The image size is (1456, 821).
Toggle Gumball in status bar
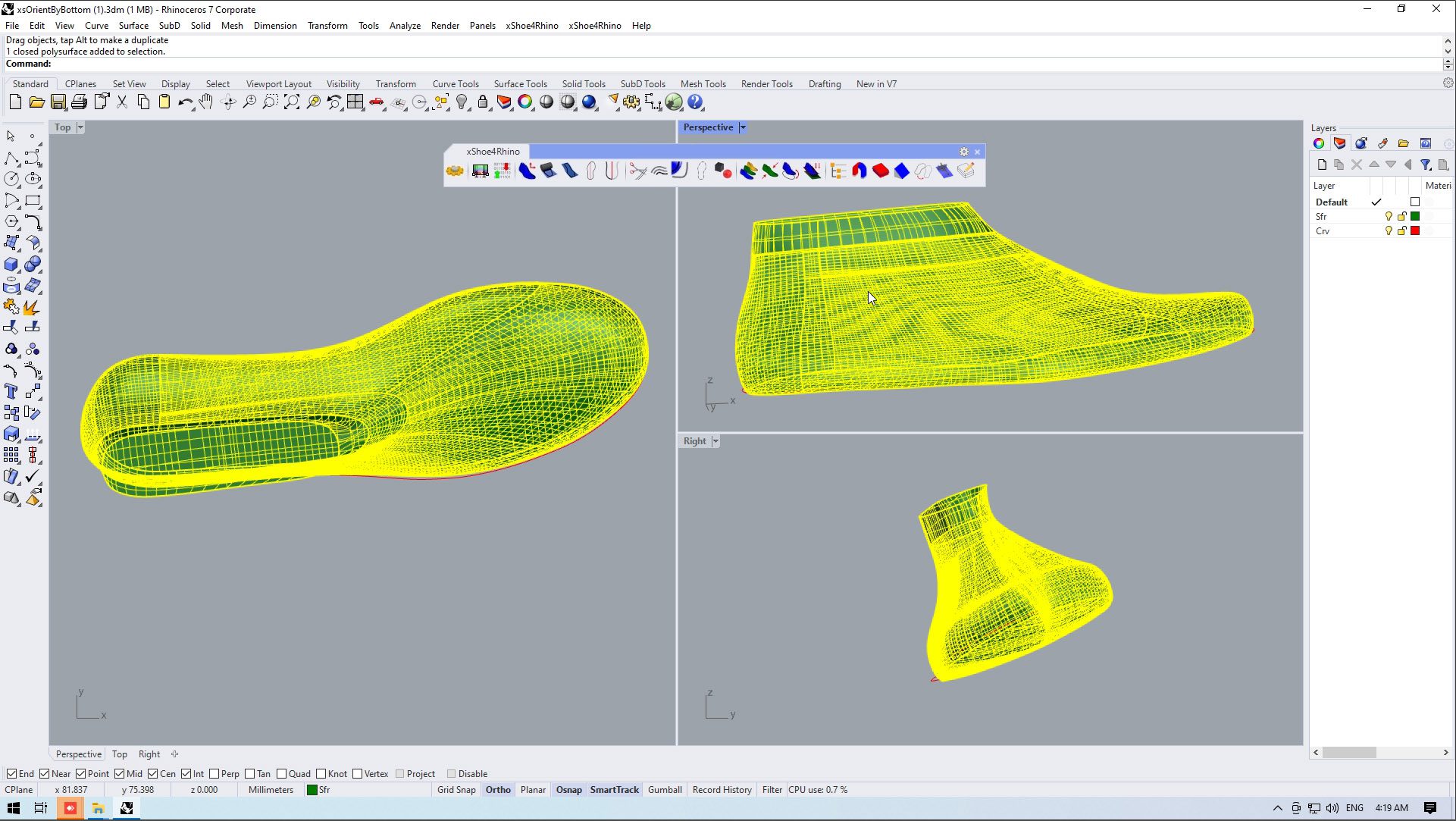tap(665, 790)
